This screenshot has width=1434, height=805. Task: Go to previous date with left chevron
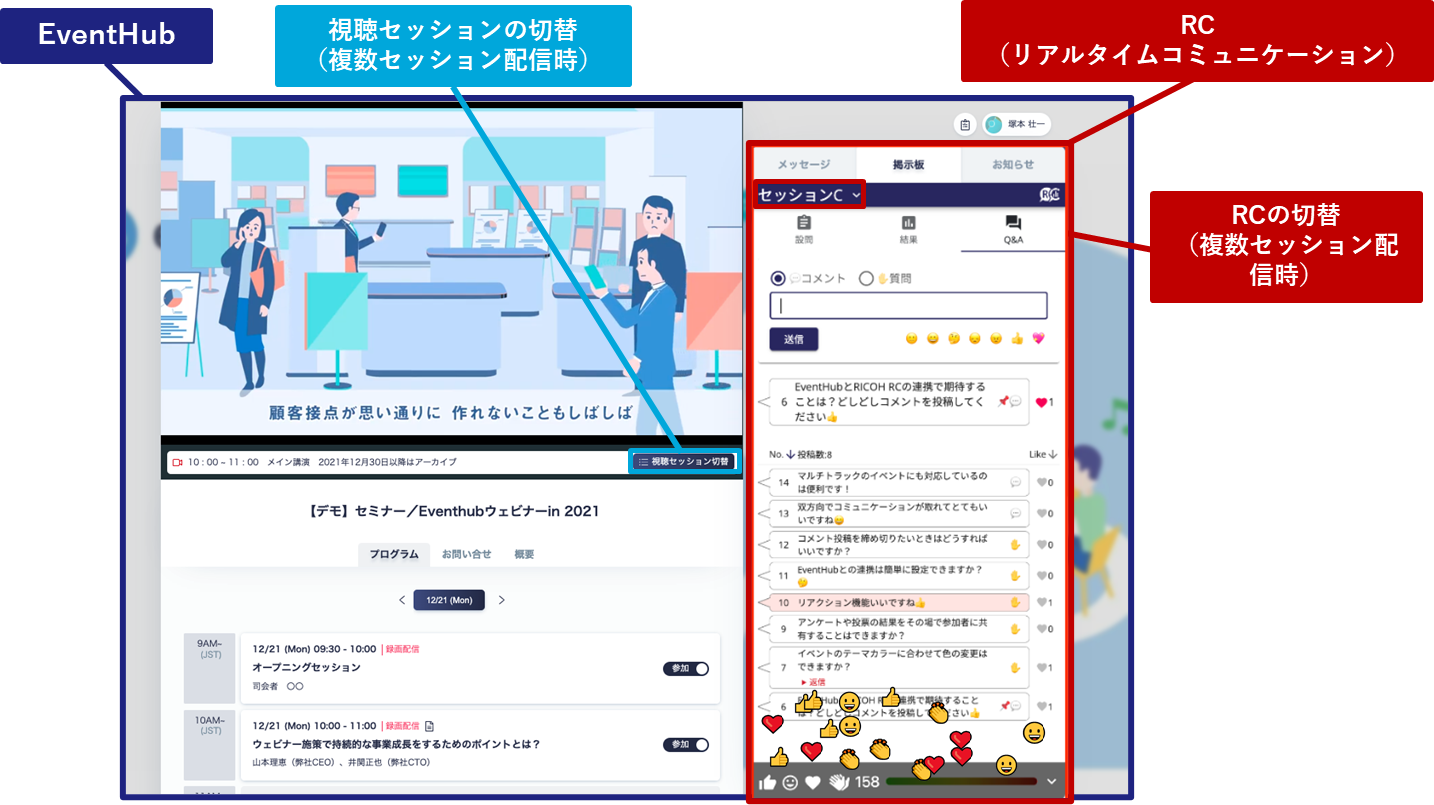[402, 600]
